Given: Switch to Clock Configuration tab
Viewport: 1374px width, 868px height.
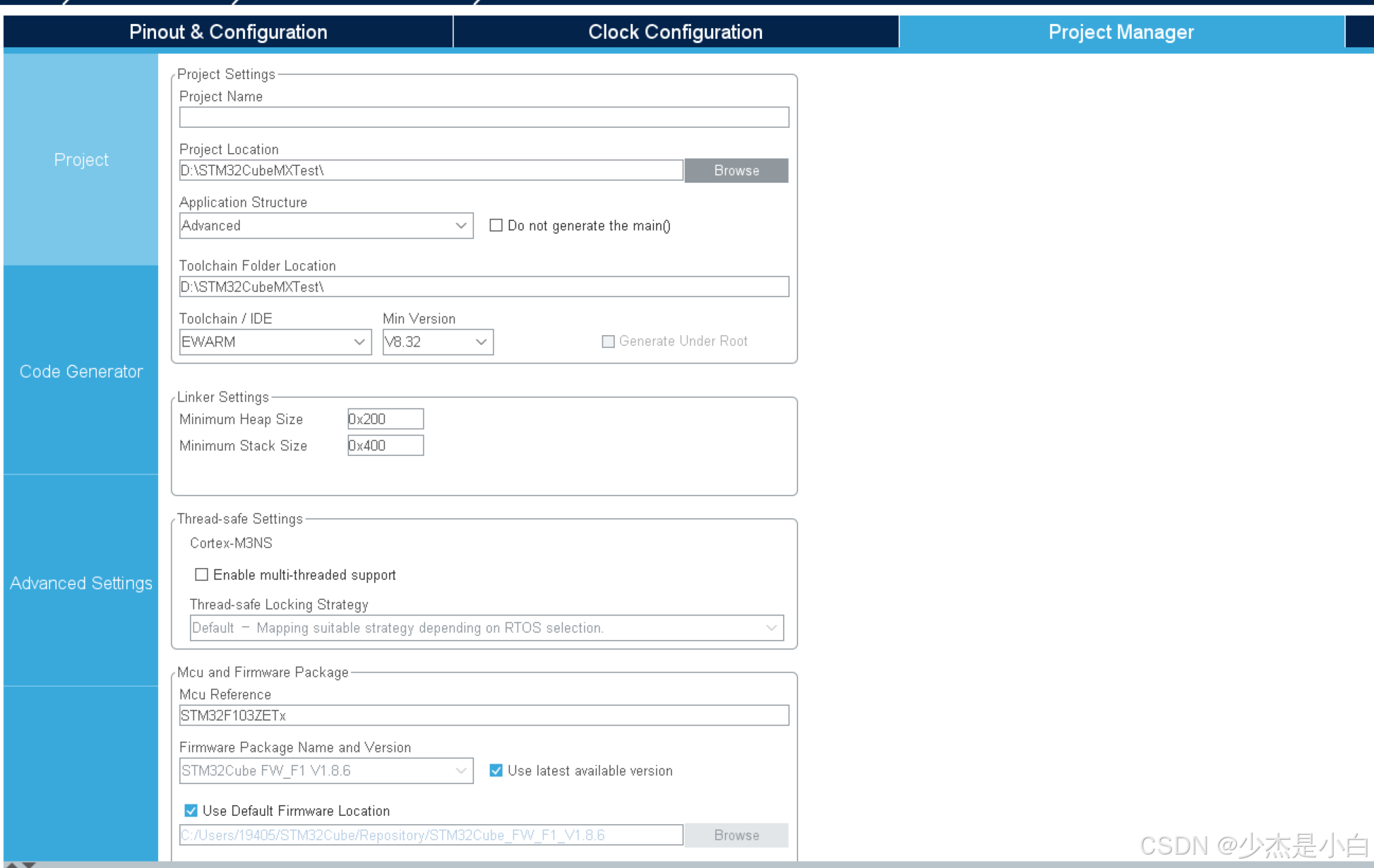Looking at the screenshot, I should [x=675, y=32].
